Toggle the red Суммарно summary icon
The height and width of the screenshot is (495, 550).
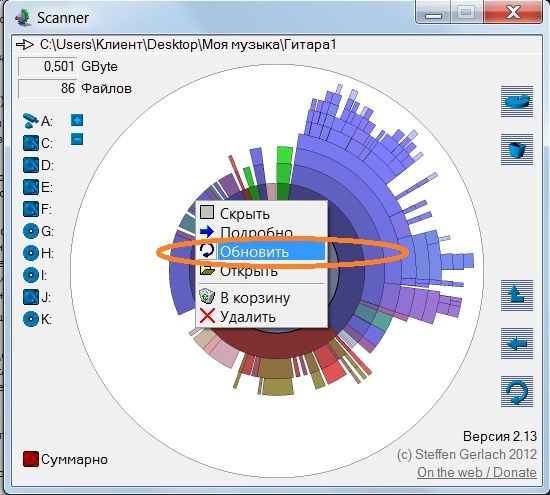[31, 459]
